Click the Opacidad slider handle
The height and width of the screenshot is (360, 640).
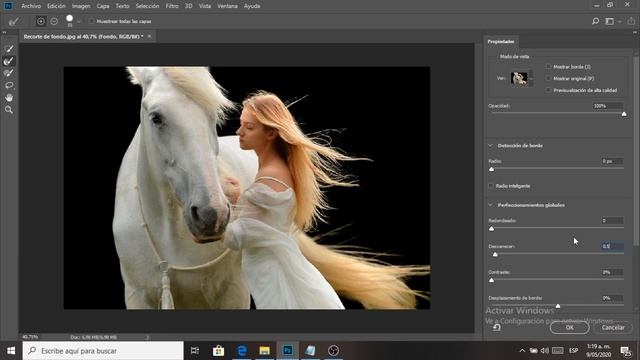point(624,114)
